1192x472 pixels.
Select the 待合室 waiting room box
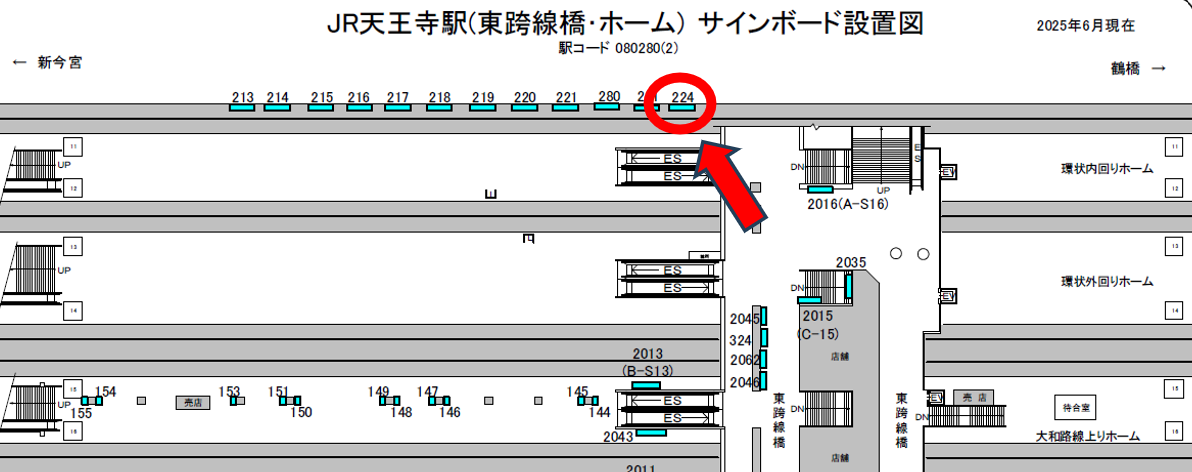pyautogui.click(x=1076, y=407)
